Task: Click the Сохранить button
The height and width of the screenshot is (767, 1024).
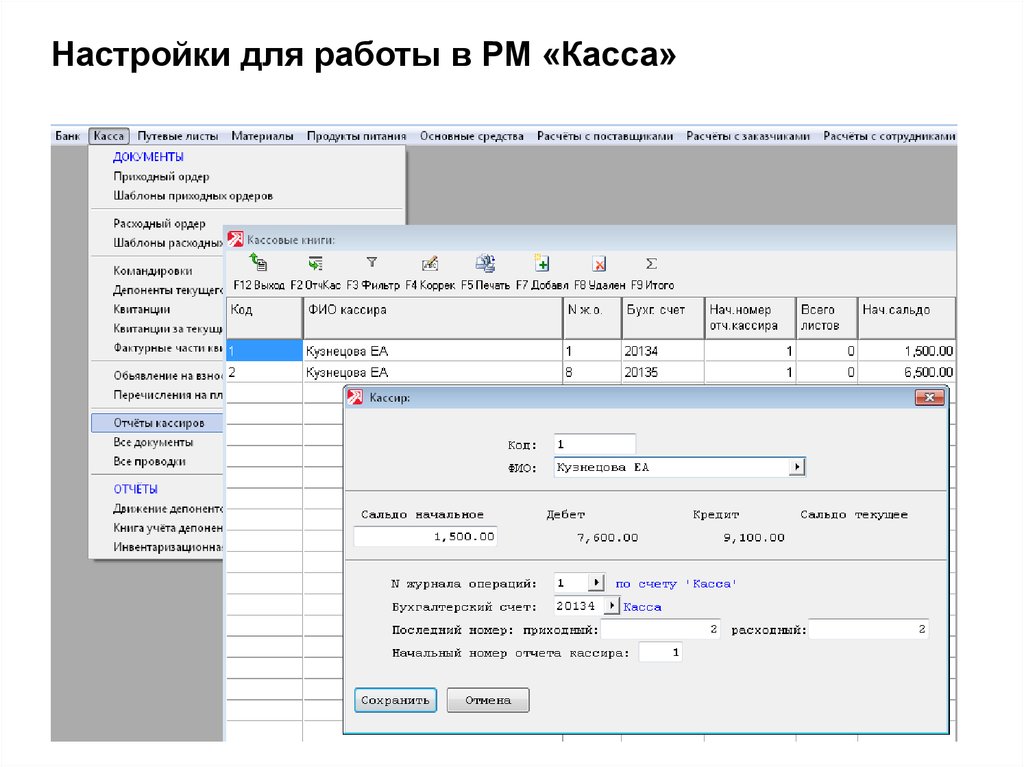Action: (395, 700)
